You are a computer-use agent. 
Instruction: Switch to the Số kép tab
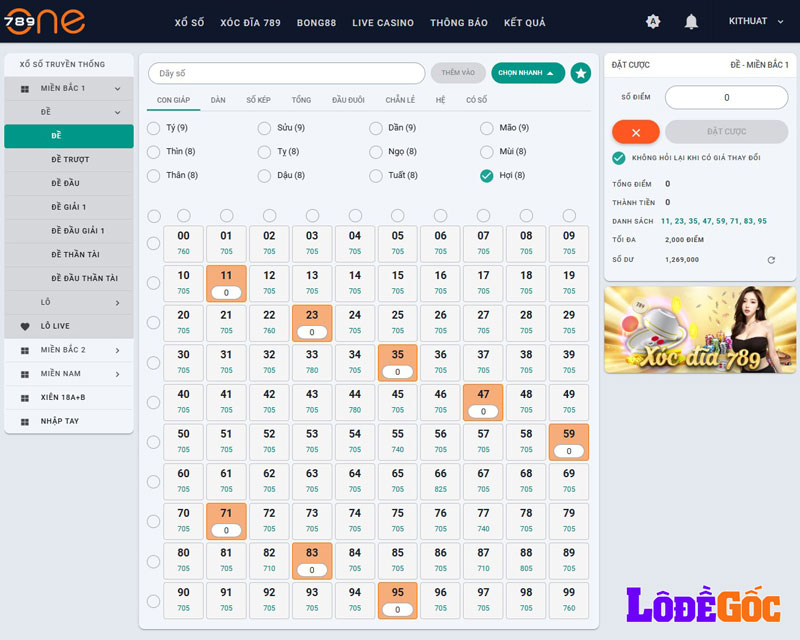click(x=258, y=101)
